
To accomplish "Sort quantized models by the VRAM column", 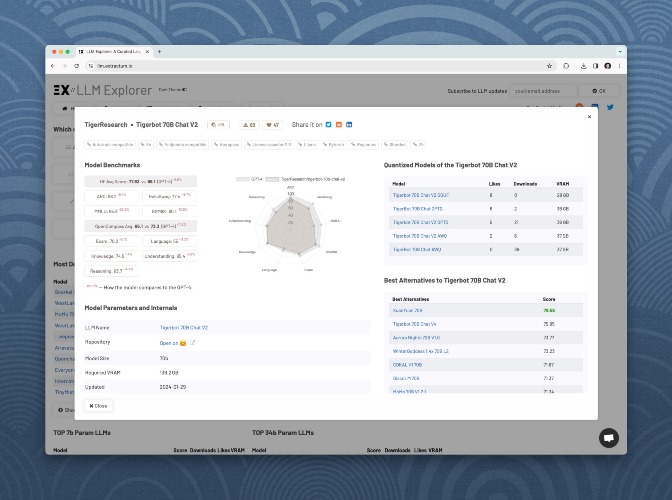I will click(563, 184).
